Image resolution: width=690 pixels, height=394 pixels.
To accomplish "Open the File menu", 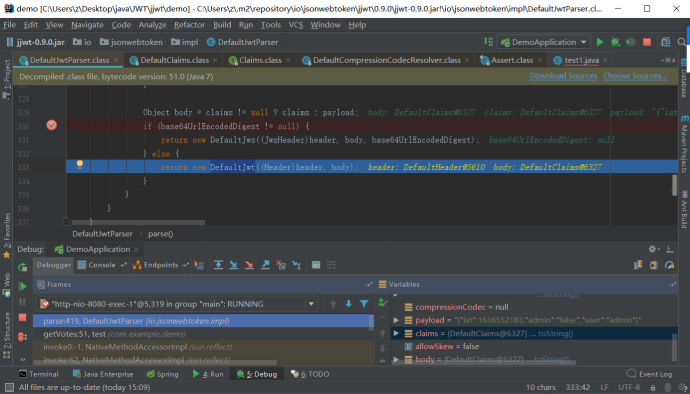I will [x=9, y=25].
